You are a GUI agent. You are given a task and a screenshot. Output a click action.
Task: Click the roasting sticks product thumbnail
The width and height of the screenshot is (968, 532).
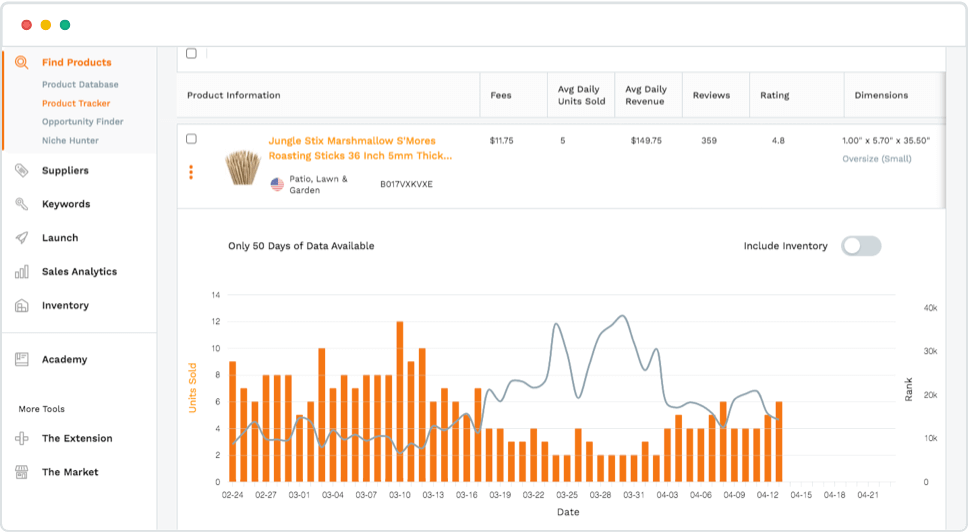243,167
